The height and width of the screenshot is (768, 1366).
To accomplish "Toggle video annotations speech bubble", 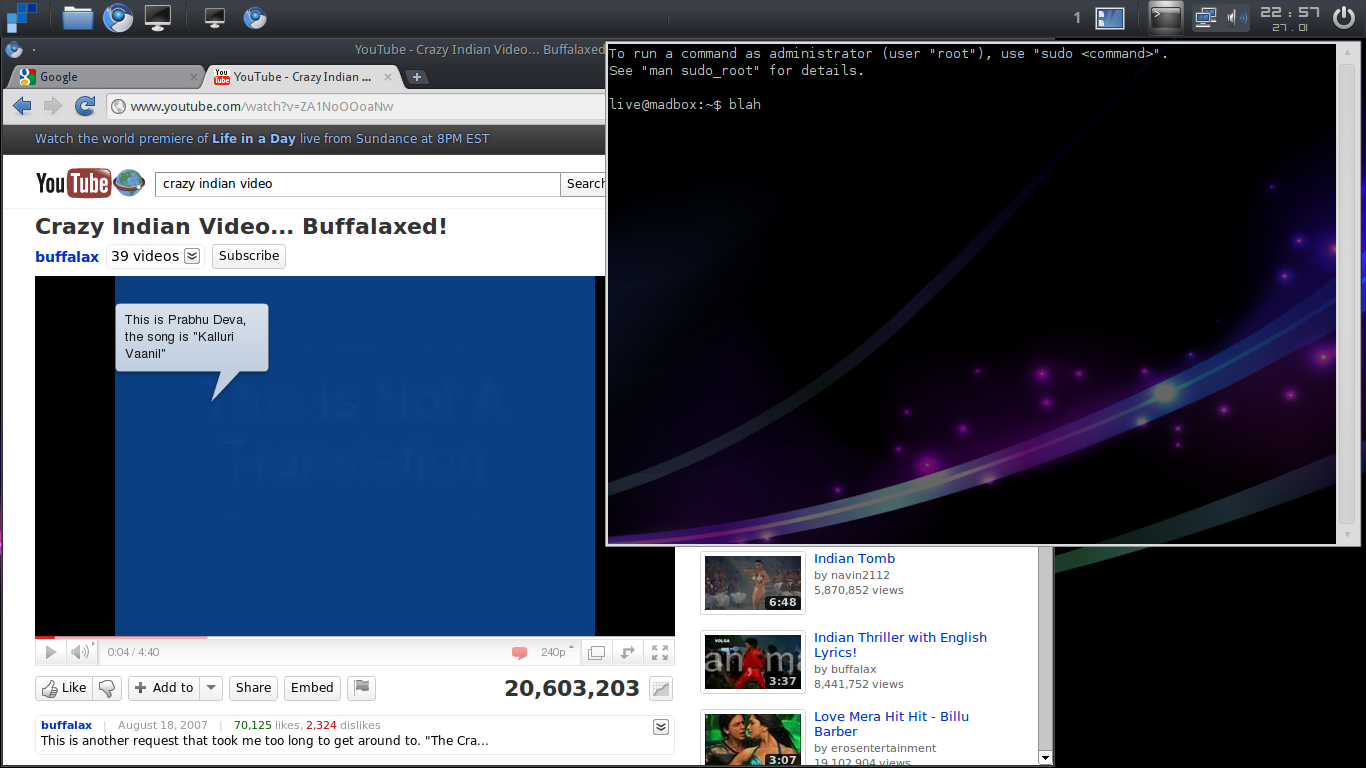I will 519,653.
